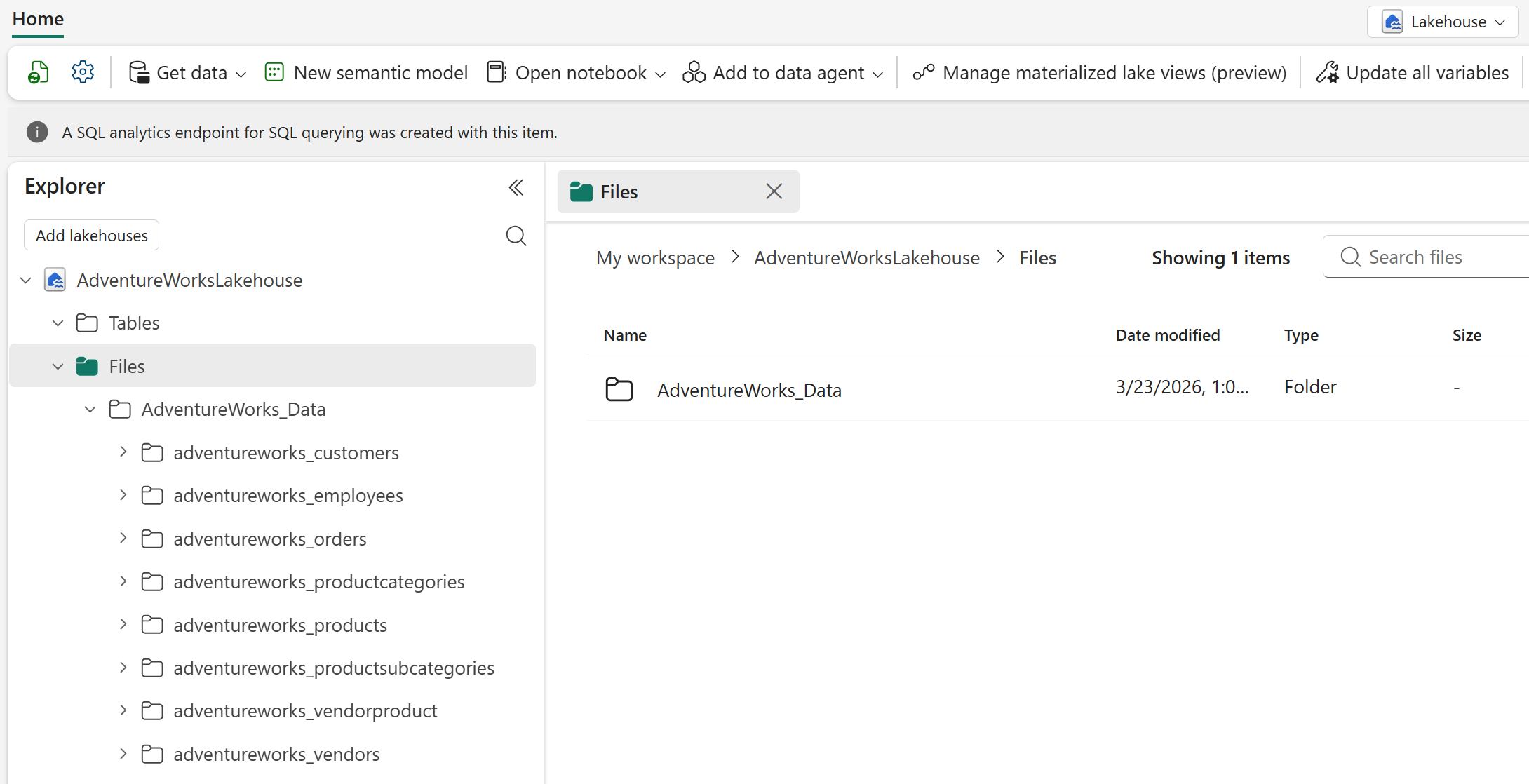Image resolution: width=1529 pixels, height=784 pixels.
Task: Collapse the AdventureWorks_Data node chevron
Action: pyautogui.click(x=90, y=410)
